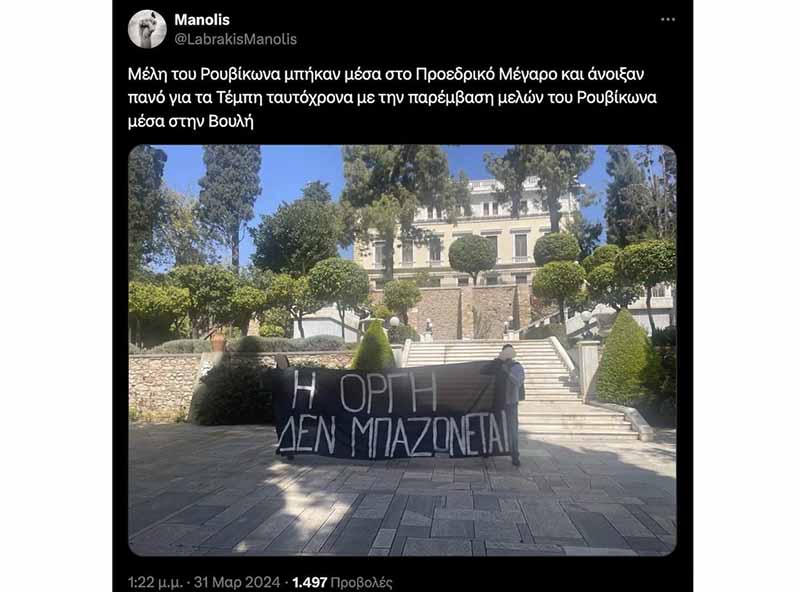Viewport: 800px width, 592px height.
Task: Enlarge the attached tweet photo
Action: tap(402, 350)
